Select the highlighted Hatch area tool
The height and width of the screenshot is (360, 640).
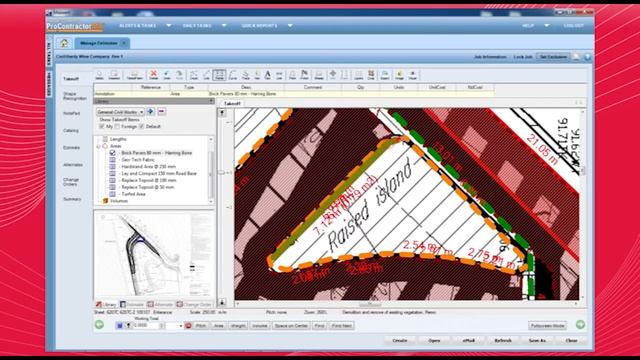click(219, 75)
